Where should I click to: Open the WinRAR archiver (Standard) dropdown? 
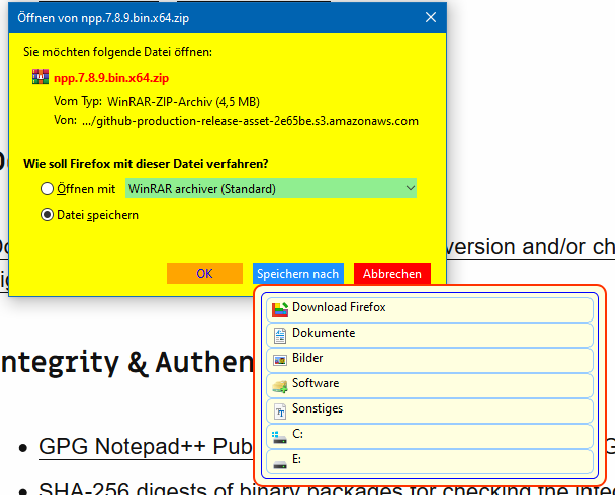pyautogui.click(x=271, y=188)
